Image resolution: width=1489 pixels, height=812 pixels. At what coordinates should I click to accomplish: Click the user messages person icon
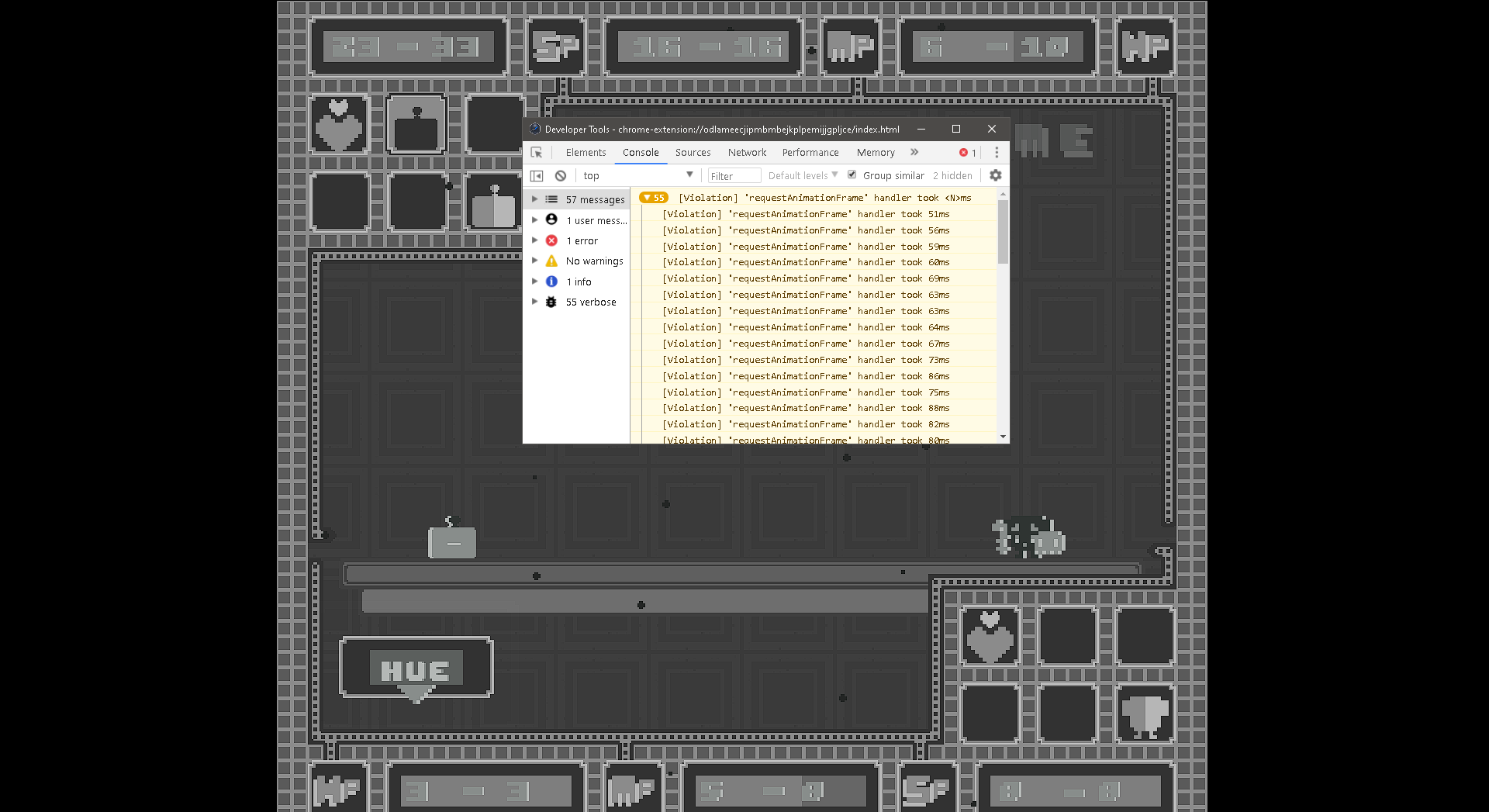pyautogui.click(x=551, y=220)
